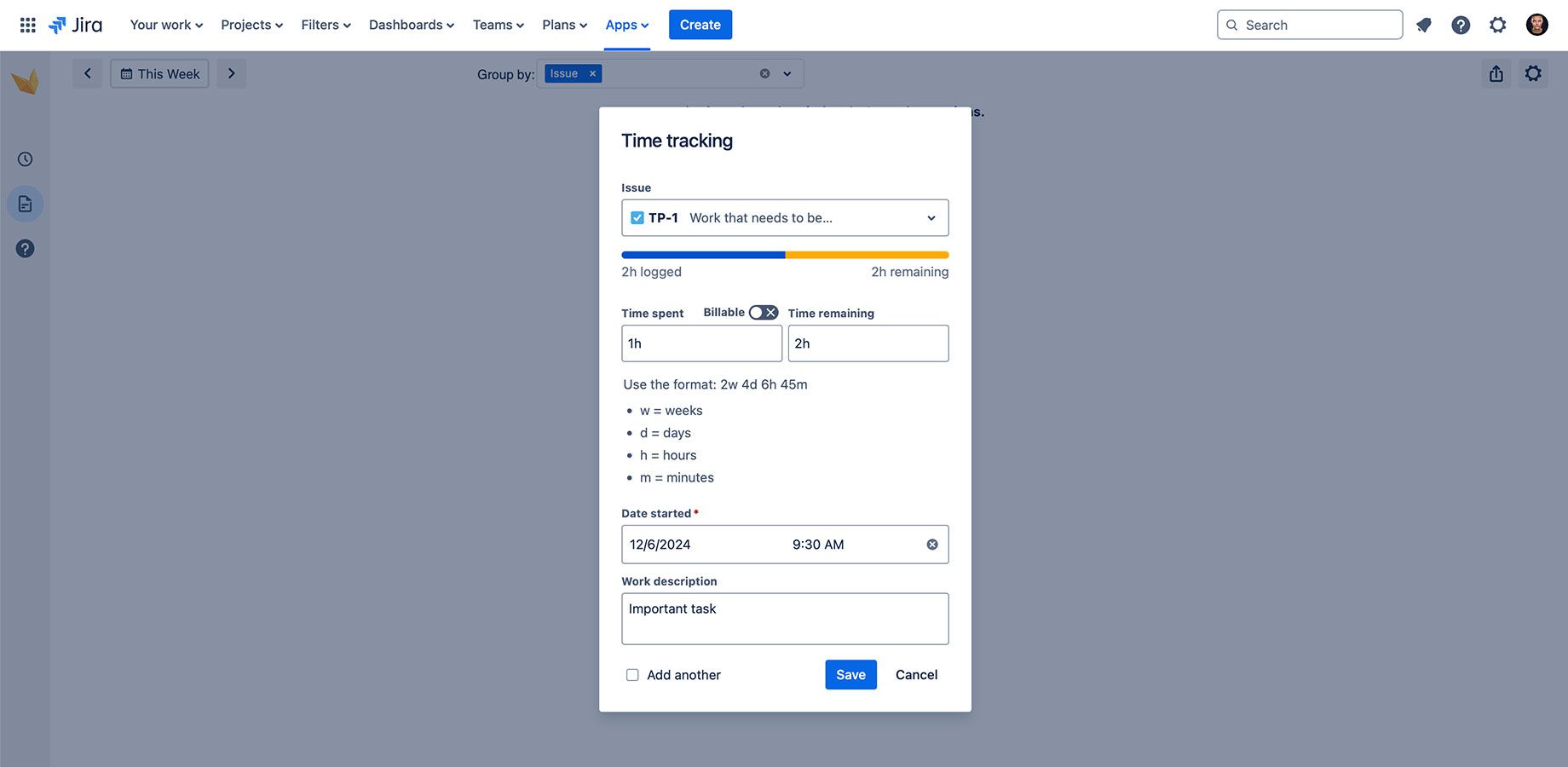The image size is (1568, 767).
Task: Click the m = minutes list item
Action: click(x=677, y=478)
